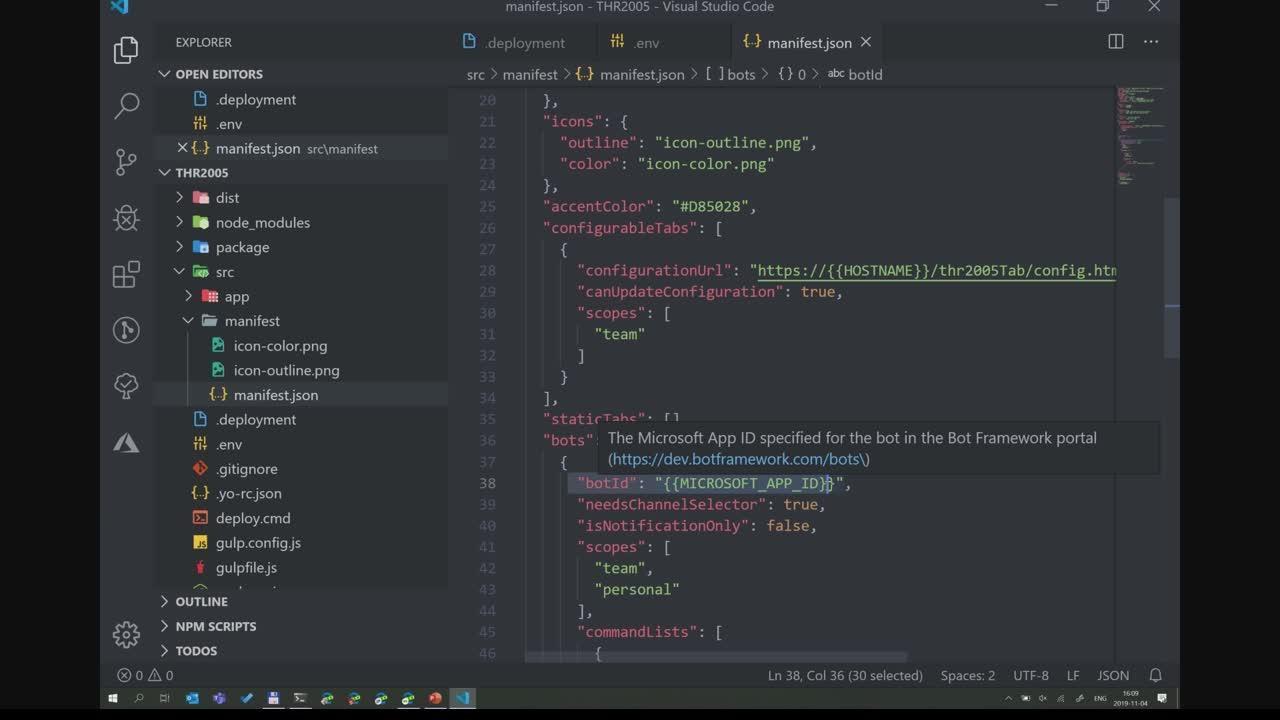Image resolution: width=1280 pixels, height=720 pixels.
Task: Click the split editor right icon
Action: (x=1116, y=42)
